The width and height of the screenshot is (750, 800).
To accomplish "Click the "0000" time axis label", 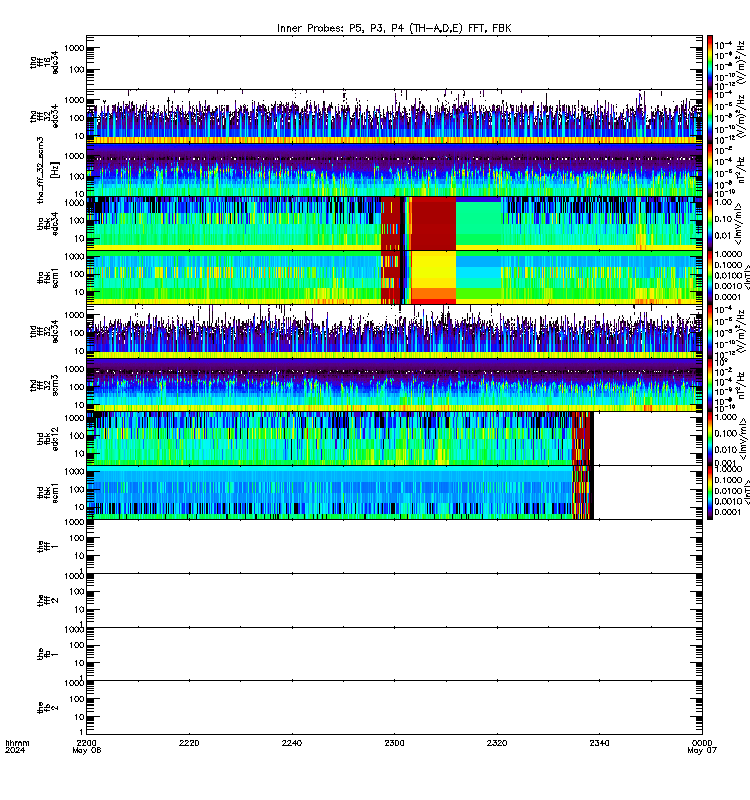I will pyautogui.click(x=702, y=743).
